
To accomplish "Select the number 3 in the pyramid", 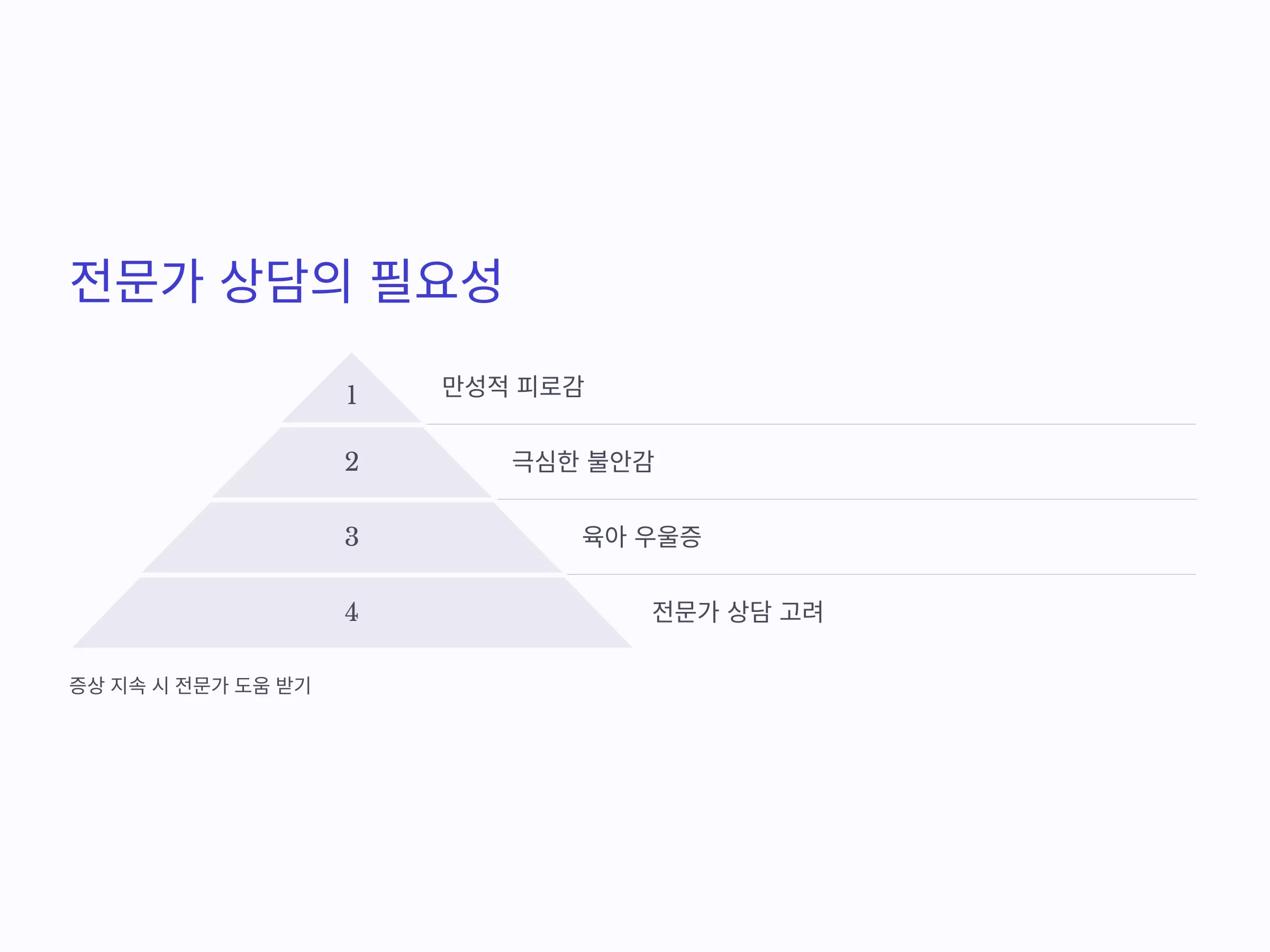I will 352,537.
